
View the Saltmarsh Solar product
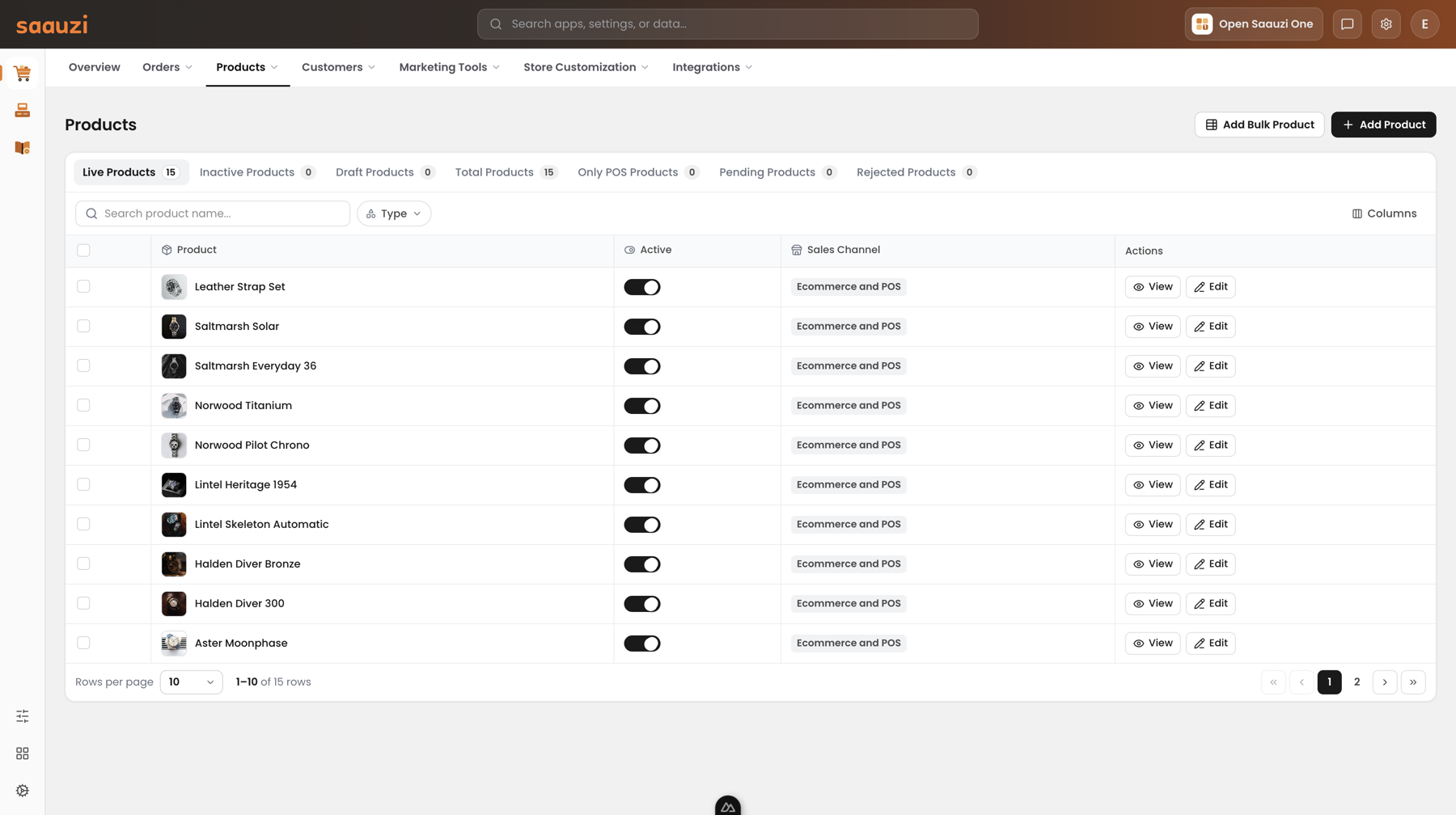[x=1153, y=327]
